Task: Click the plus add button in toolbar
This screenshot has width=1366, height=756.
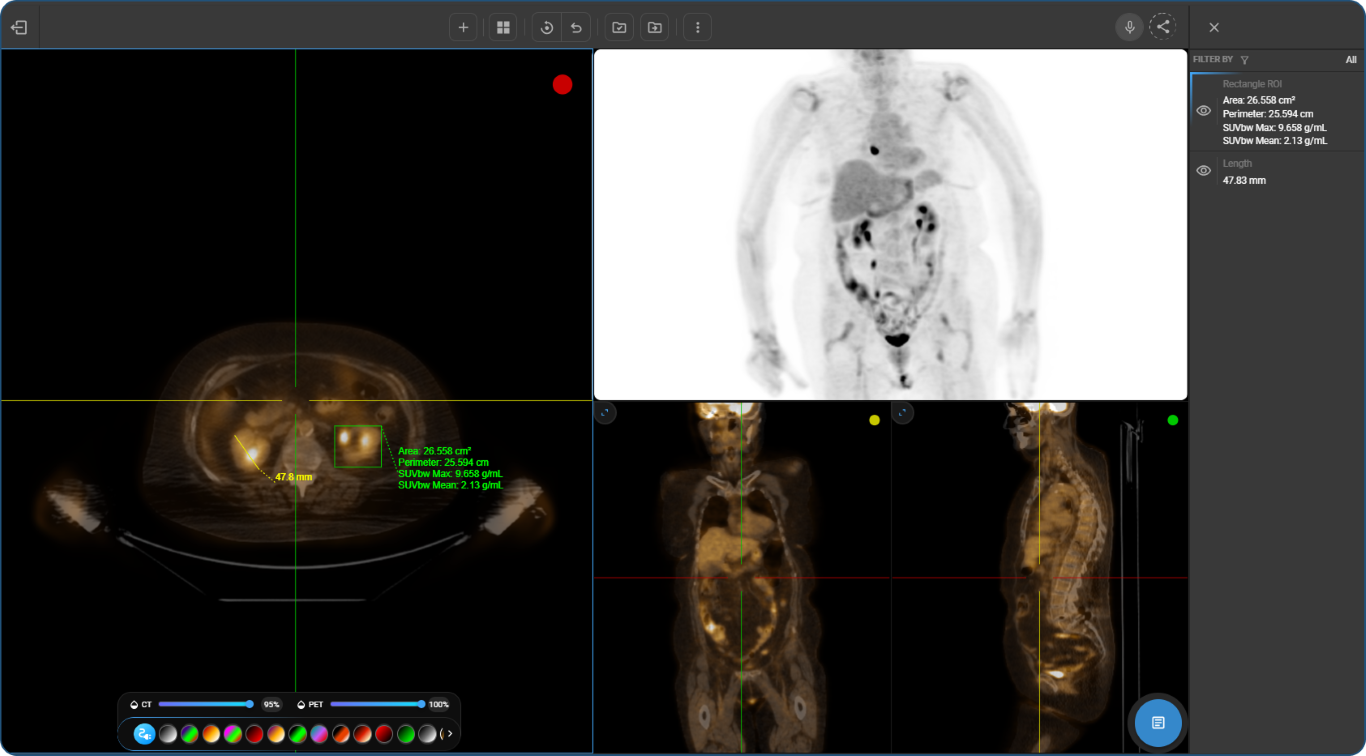Action: [463, 27]
